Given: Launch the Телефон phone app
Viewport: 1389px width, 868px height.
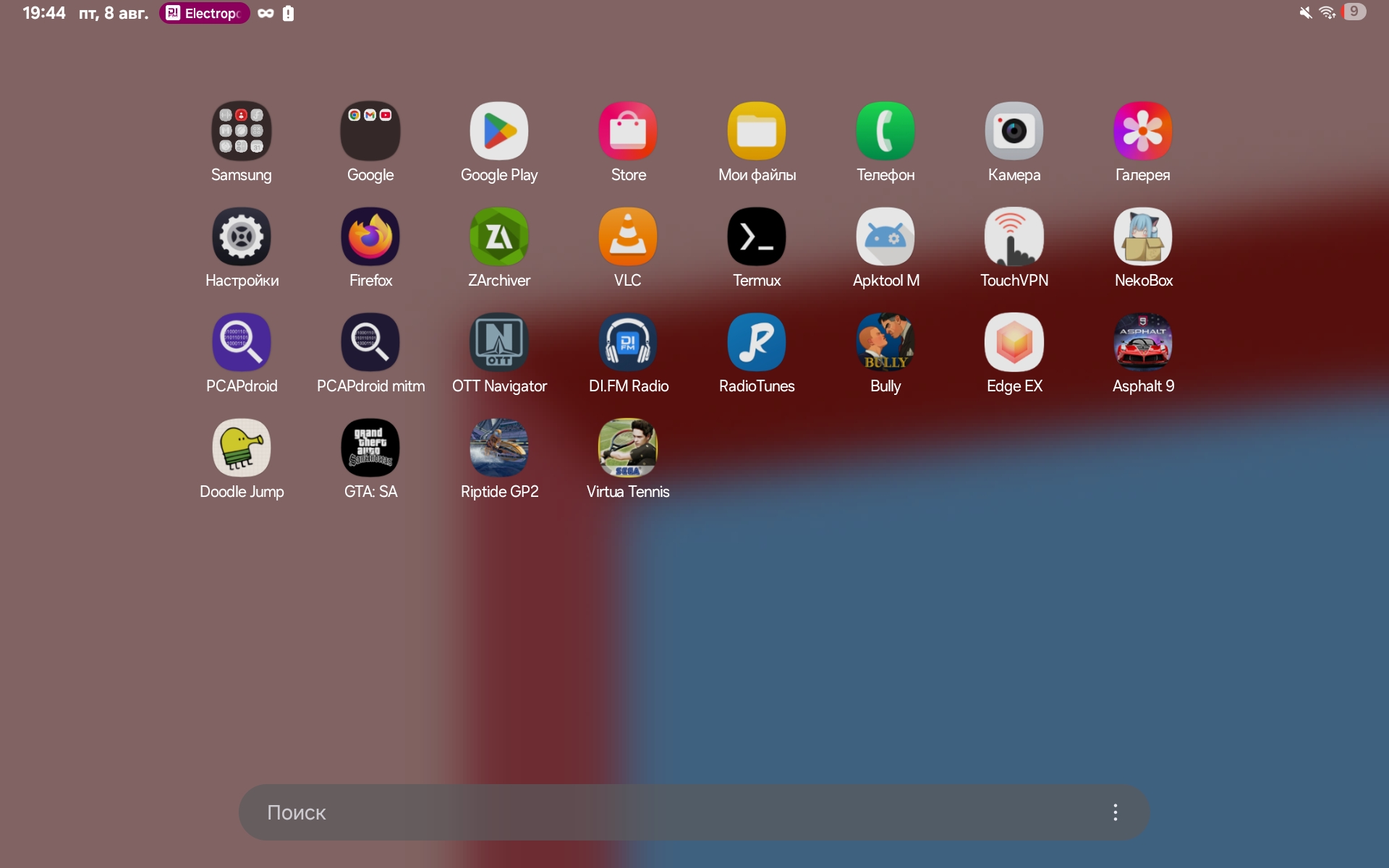Looking at the screenshot, I should [885, 131].
